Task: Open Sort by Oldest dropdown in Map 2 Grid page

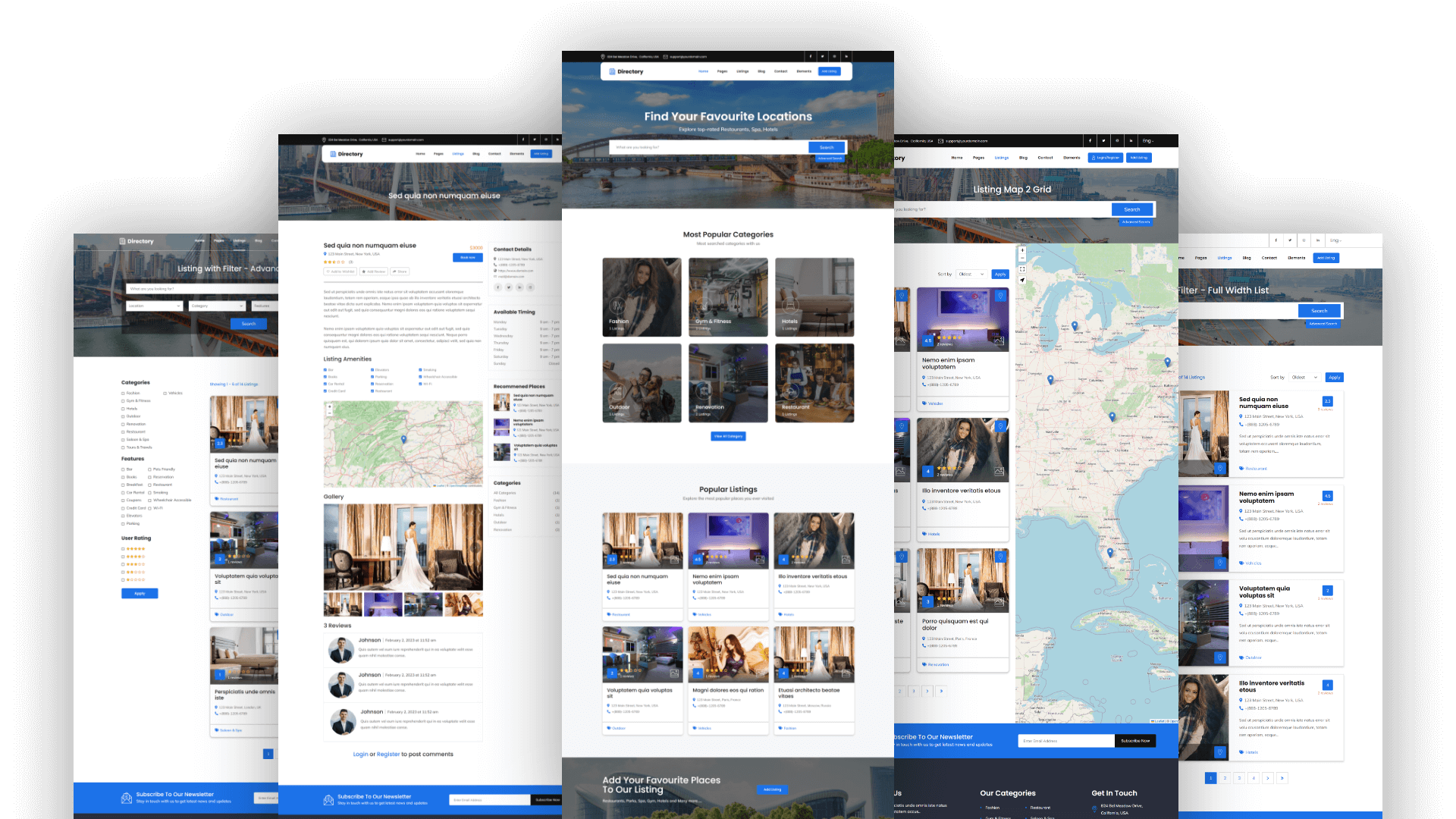Action: [971, 274]
